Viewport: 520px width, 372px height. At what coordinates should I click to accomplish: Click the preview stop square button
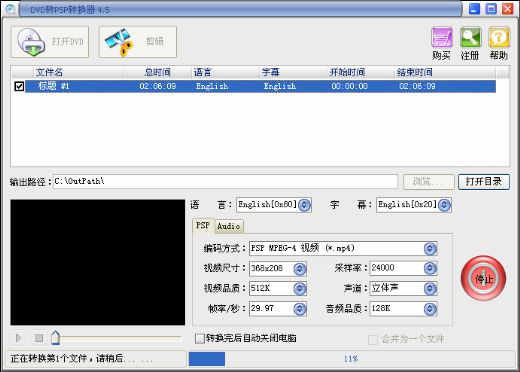(39, 338)
